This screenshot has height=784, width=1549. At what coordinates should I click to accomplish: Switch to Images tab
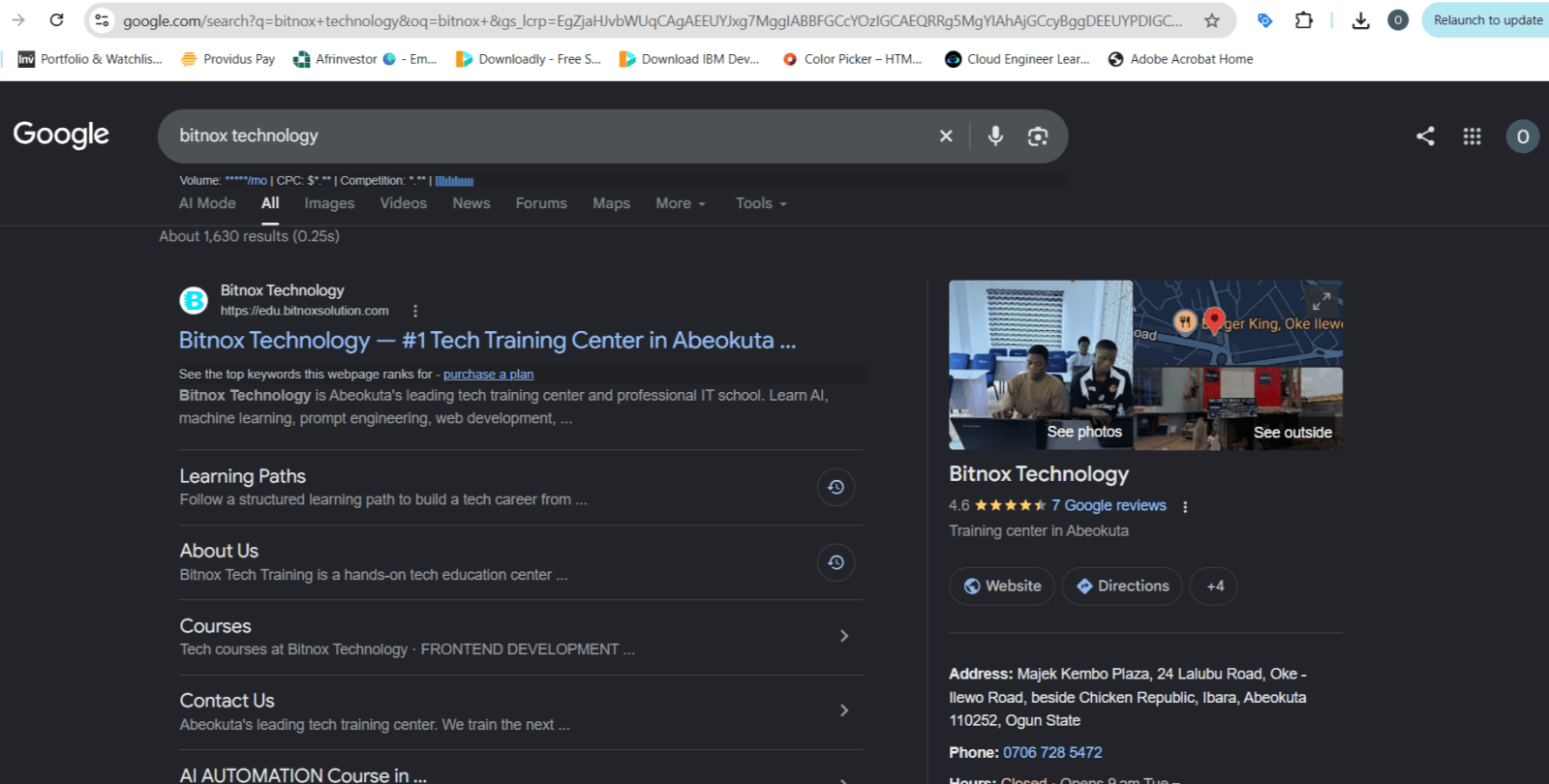(x=329, y=203)
